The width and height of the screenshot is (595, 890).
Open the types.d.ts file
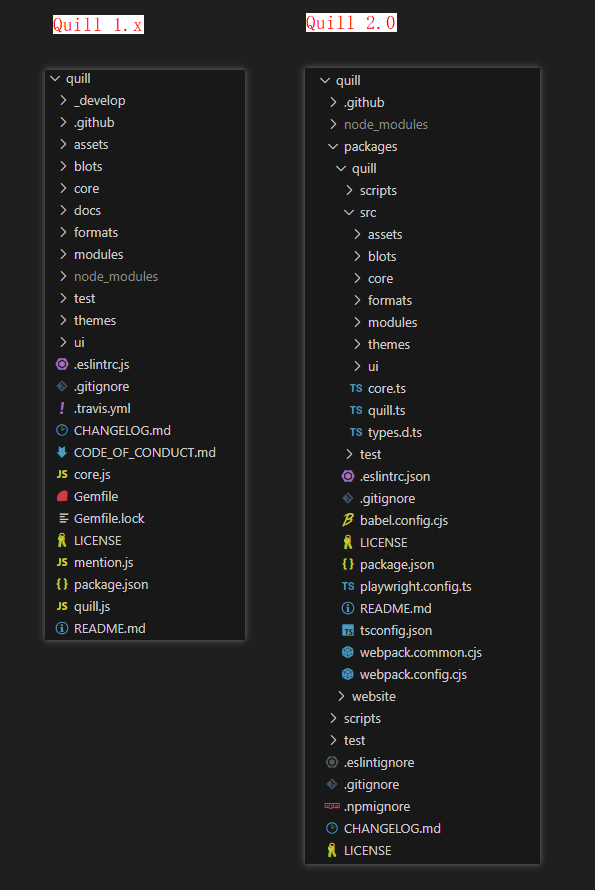395,433
